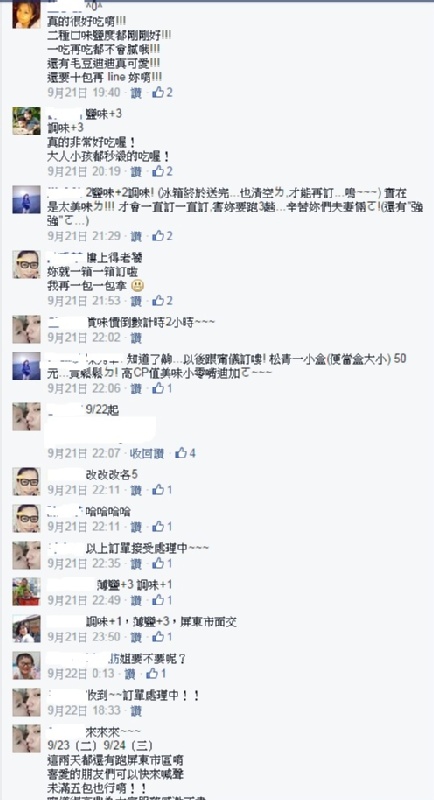Click child avatar on 0:13 comment

(27, 665)
